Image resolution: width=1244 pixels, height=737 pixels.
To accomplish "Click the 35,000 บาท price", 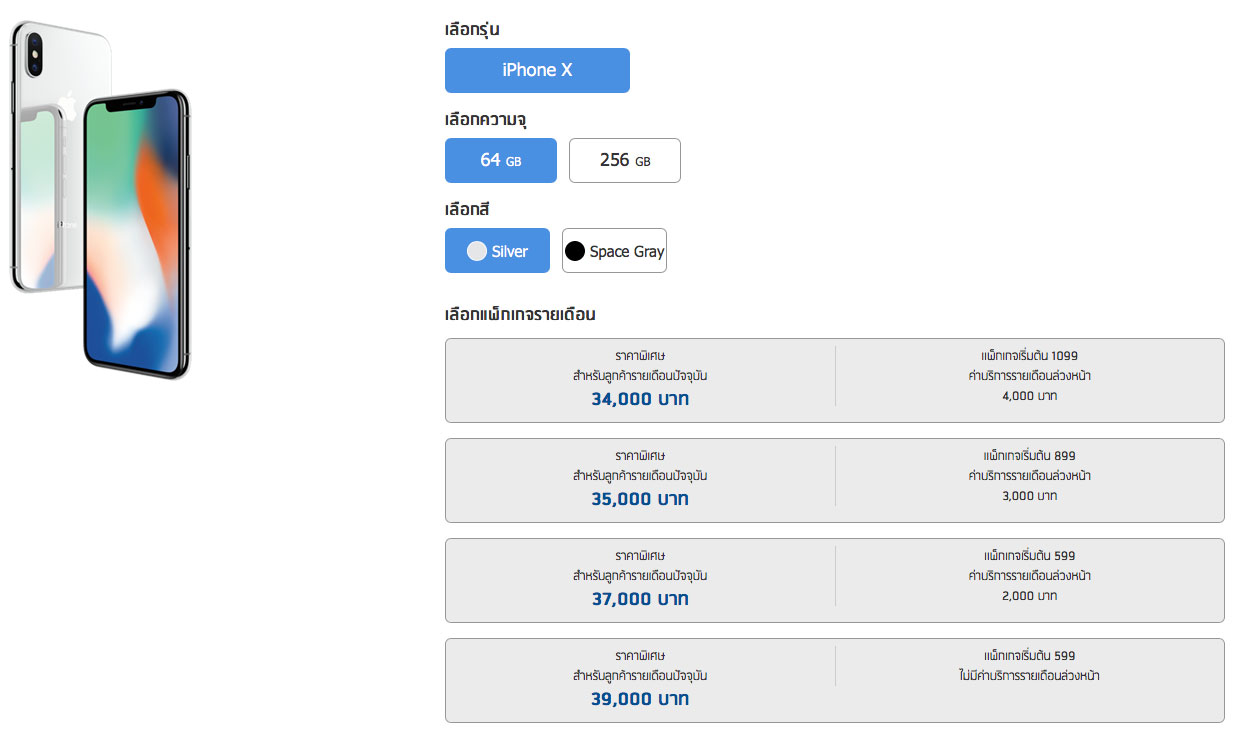I will tap(640, 499).
